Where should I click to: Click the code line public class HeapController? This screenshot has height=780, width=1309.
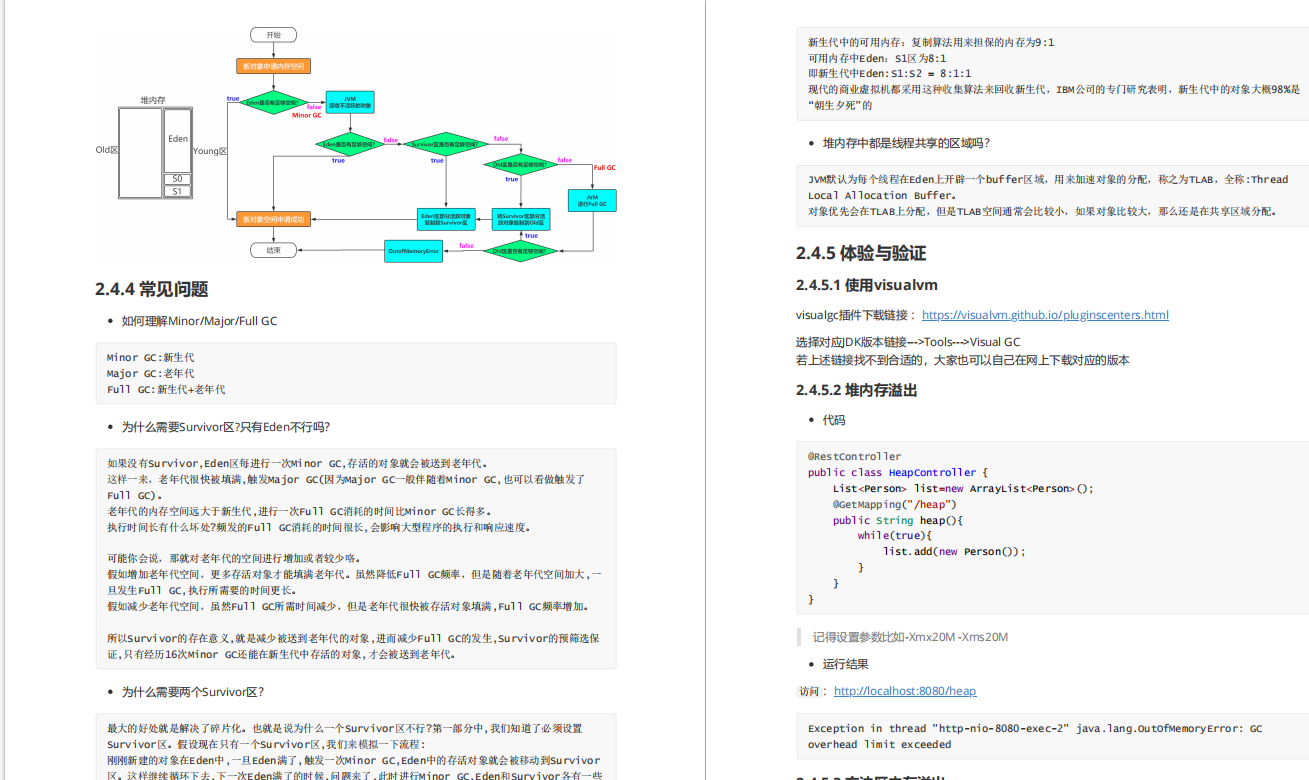click(898, 472)
